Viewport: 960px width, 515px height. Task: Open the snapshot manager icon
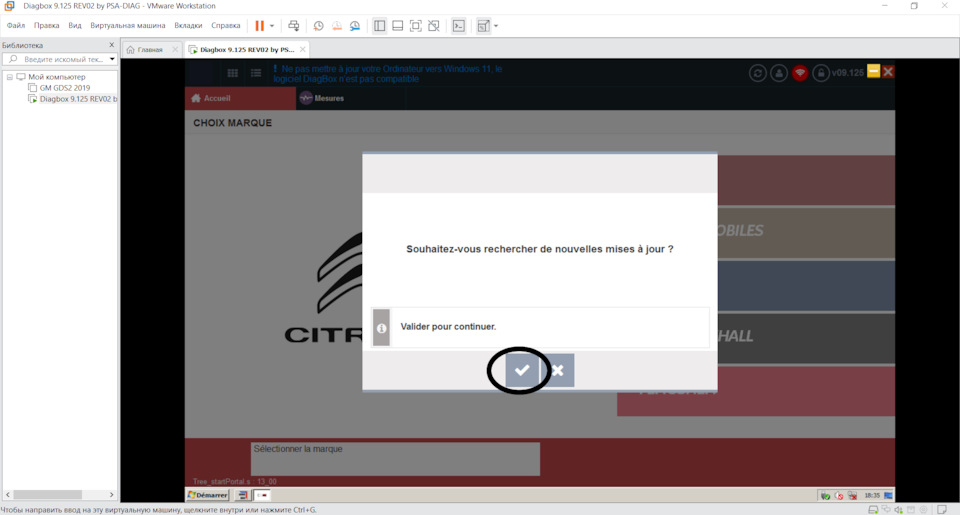click(355, 26)
